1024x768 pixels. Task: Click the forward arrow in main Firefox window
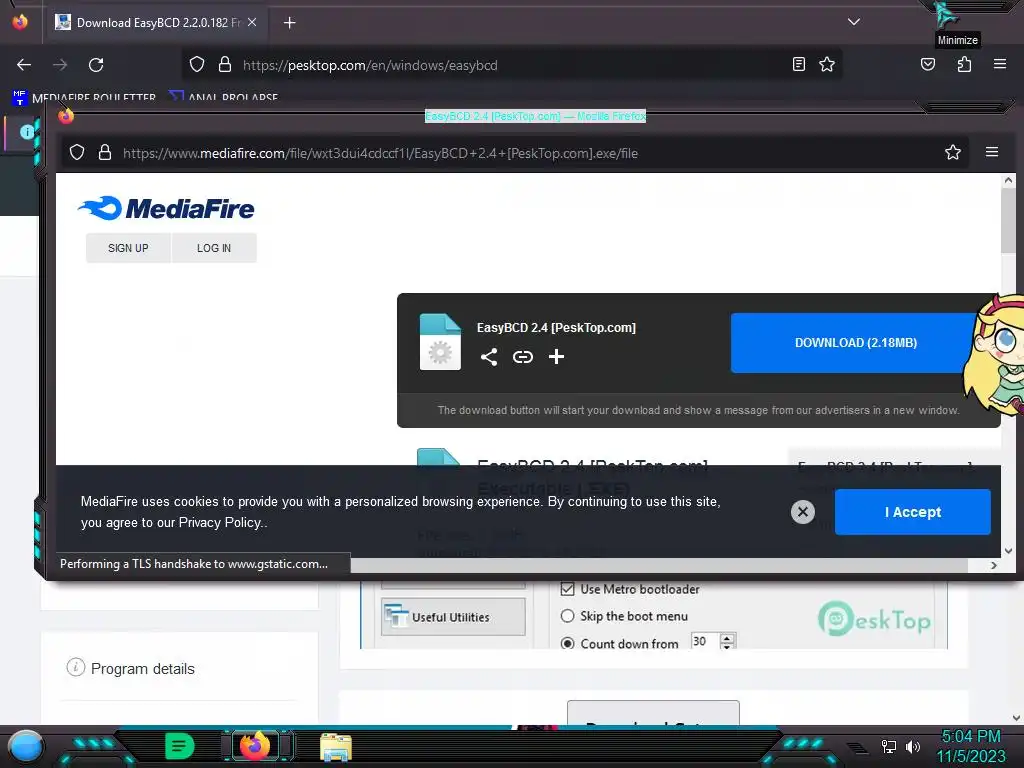click(x=60, y=65)
